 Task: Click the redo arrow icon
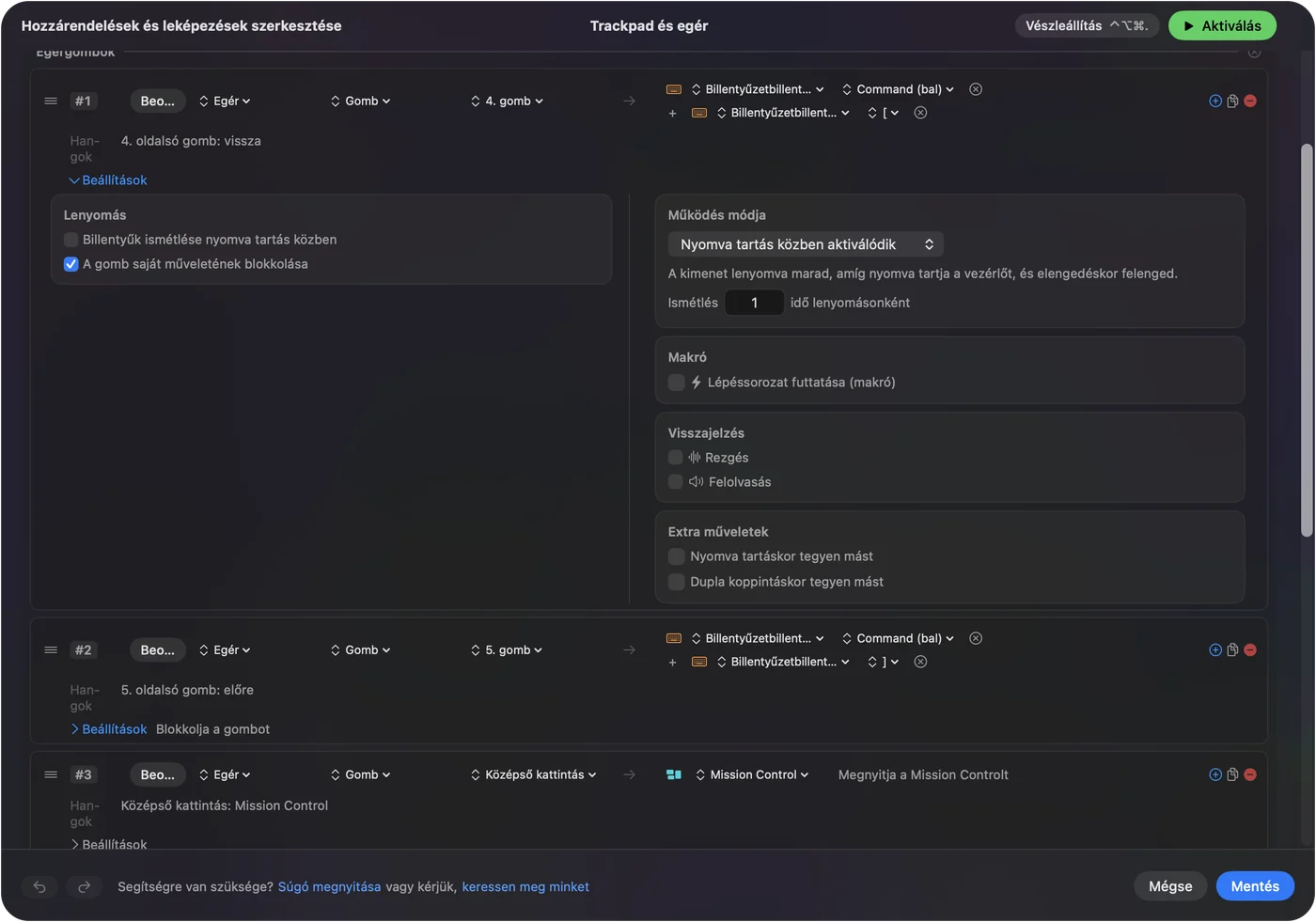click(x=84, y=886)
